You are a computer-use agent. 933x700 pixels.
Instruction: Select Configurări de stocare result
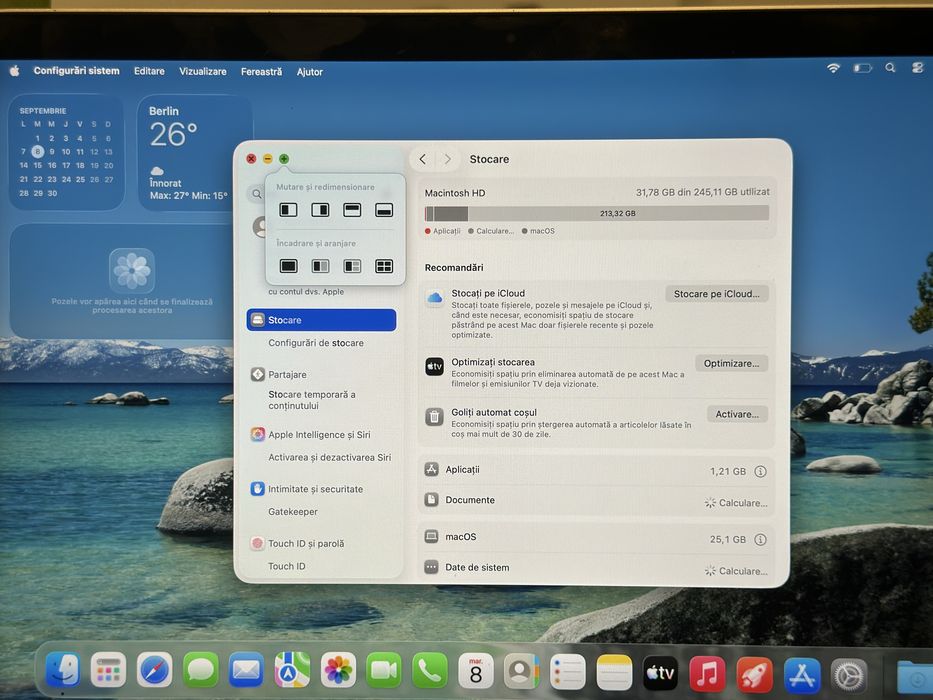click(x=315, y=343)
